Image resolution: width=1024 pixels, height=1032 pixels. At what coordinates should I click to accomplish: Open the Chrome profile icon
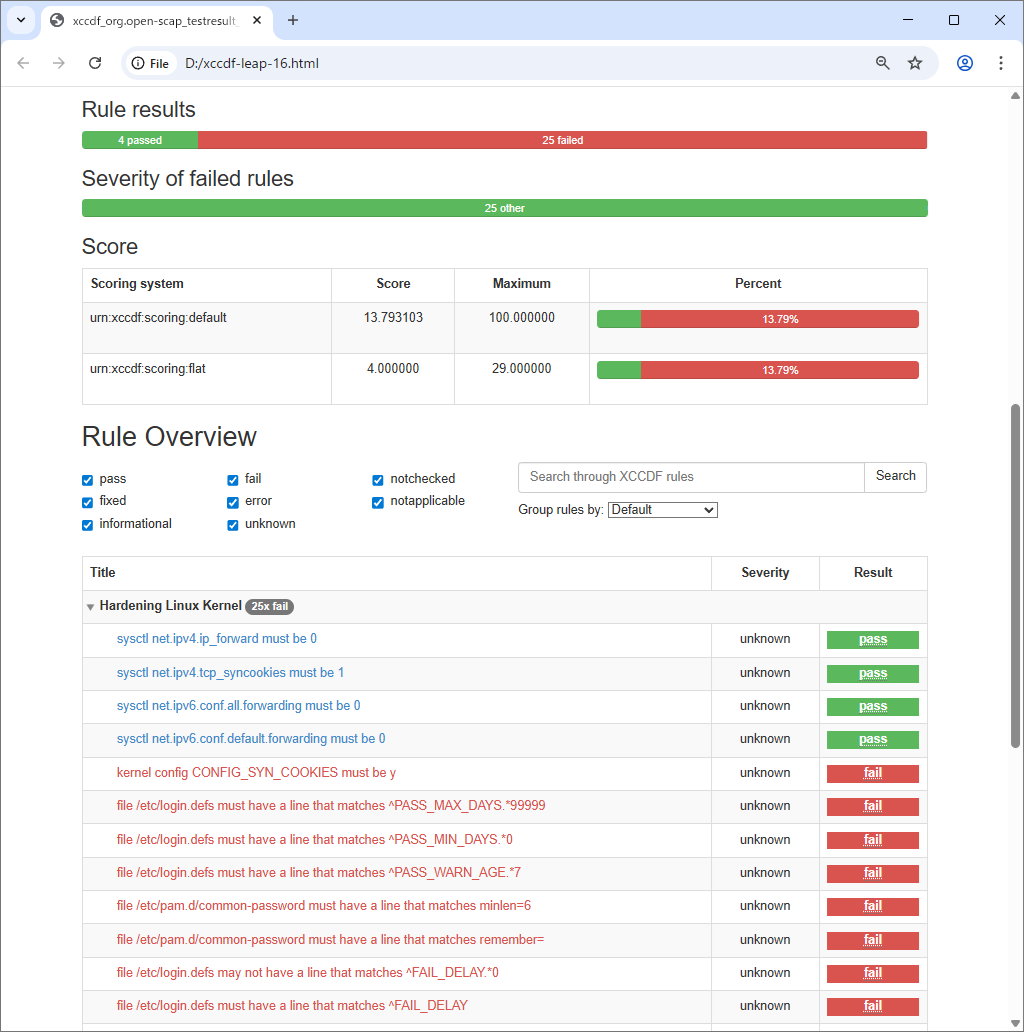[x=965, y=63]
